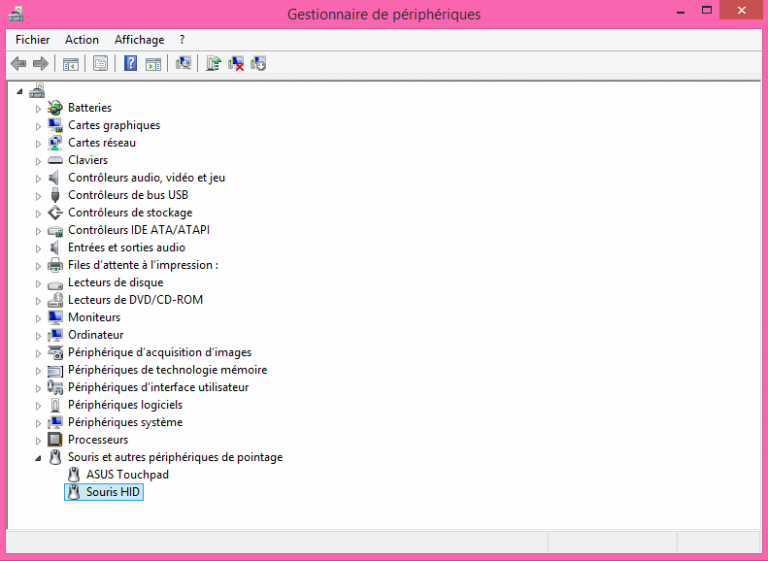Click the root computer node icon
Viewport: 768px width, 561px height.
click(37, 90)
